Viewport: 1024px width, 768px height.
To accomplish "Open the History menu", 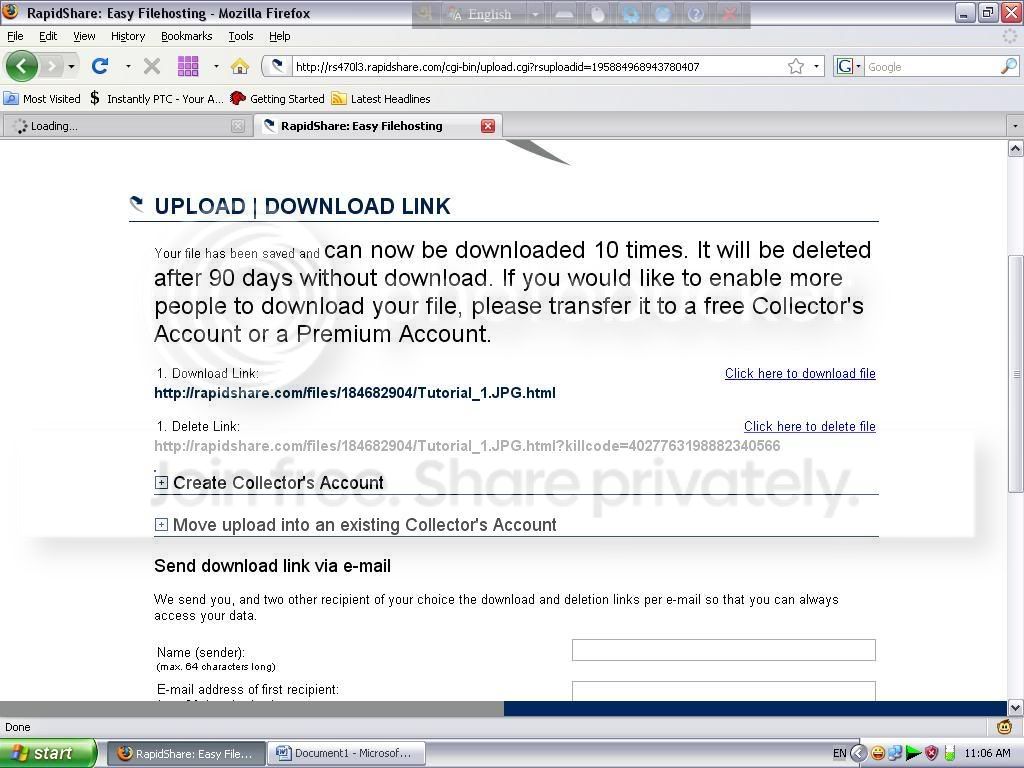I will 128,36.
